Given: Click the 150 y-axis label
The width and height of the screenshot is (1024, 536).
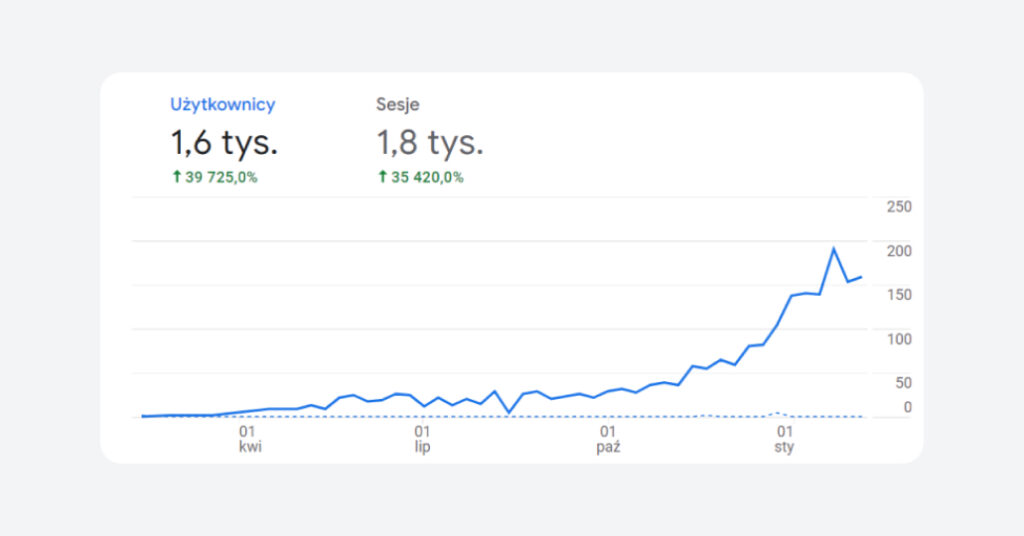Looking at the screenshot, I should point(899,295).
